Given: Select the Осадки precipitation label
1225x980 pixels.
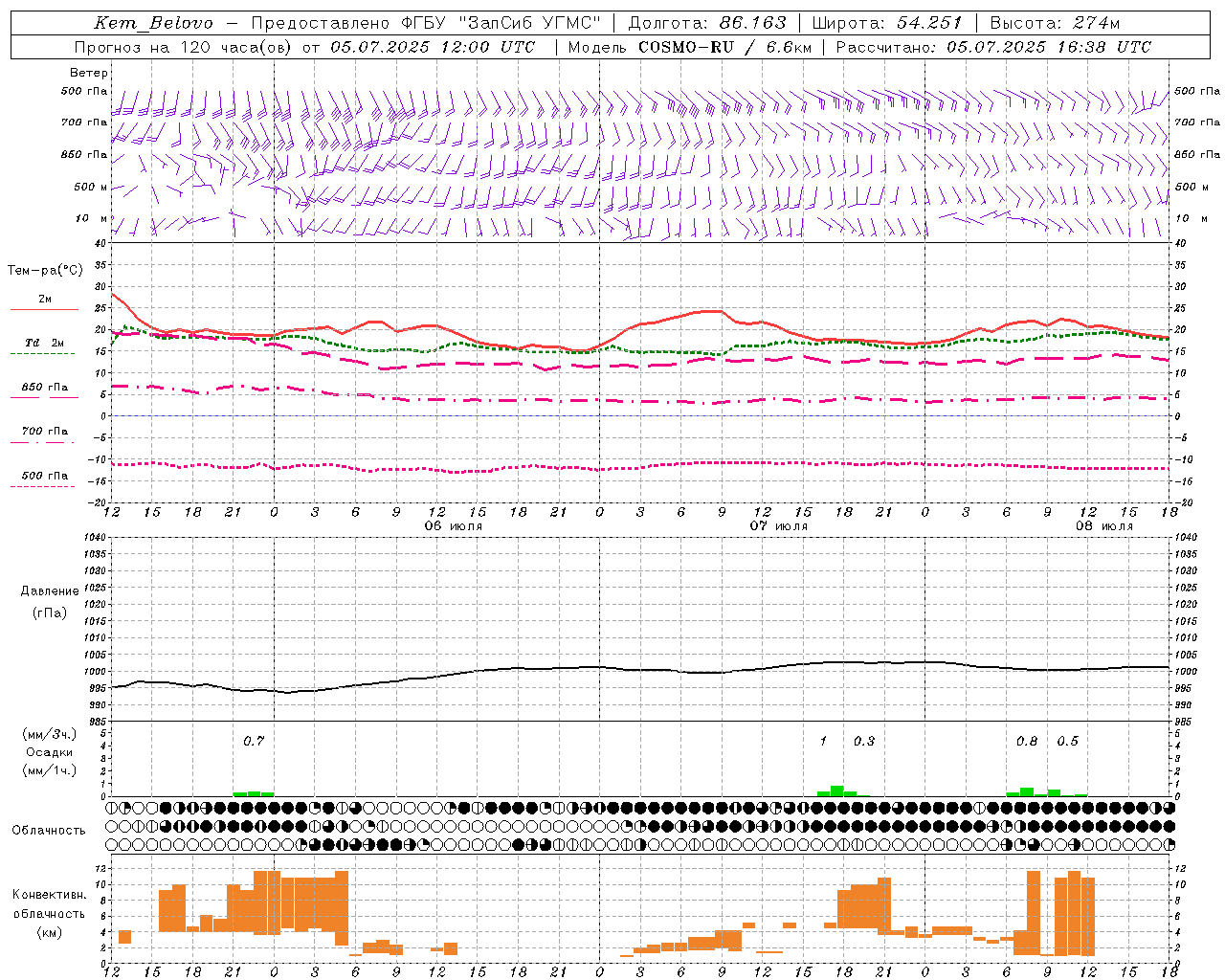Looking at the screenshot, I should point(50,752).
